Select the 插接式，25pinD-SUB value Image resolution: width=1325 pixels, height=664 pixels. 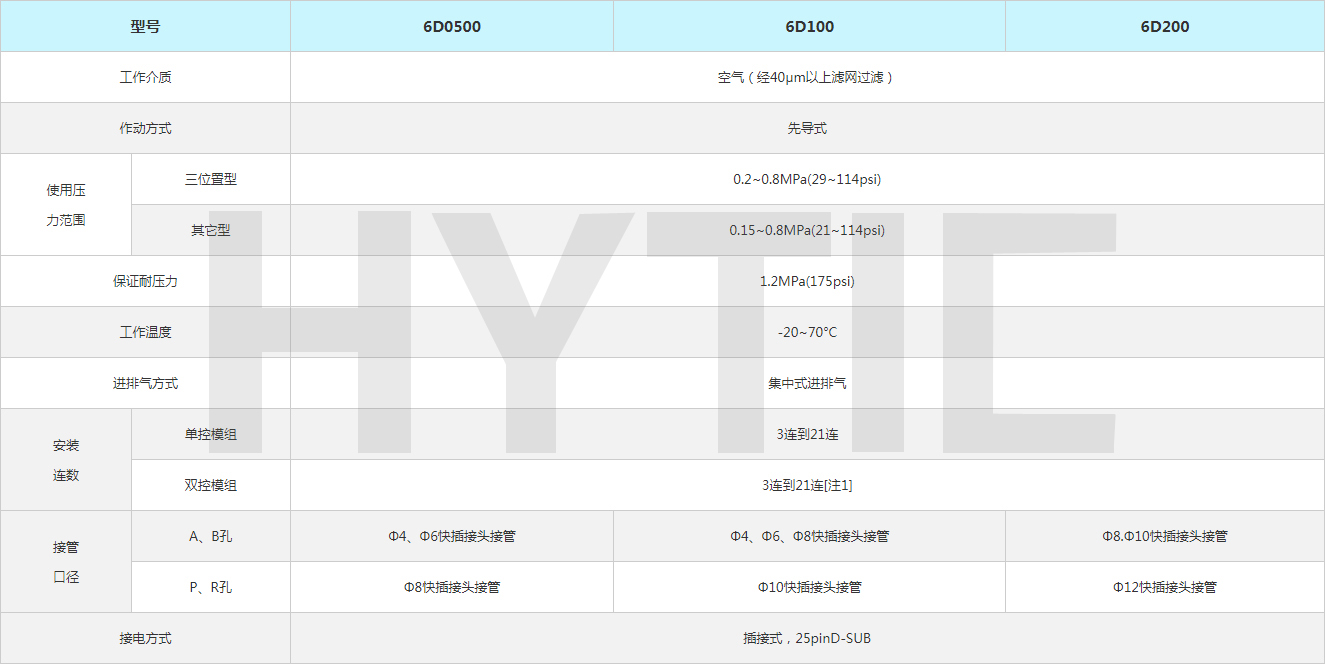click(x=807, y=639)
